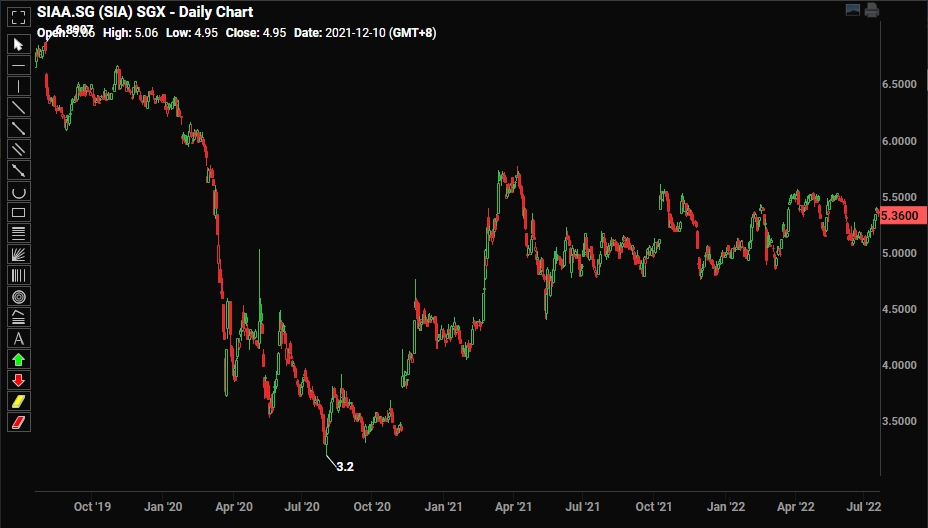
Task: Click the Jul '20 time axis label
Action: point(302,507)
